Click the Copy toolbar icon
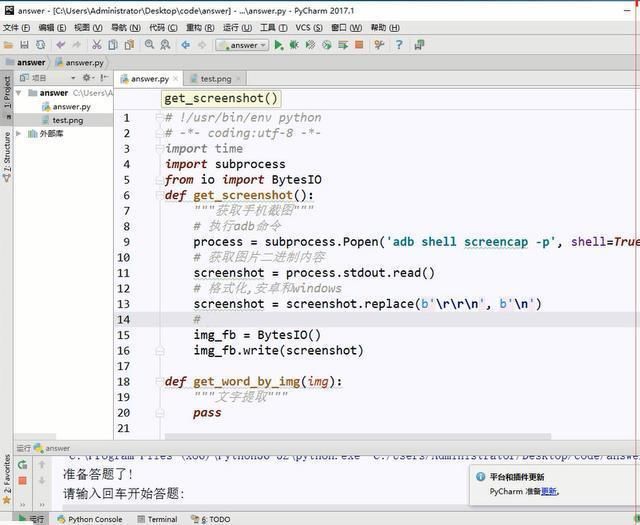The image size is (640, 525). click(x=113, y=45)
